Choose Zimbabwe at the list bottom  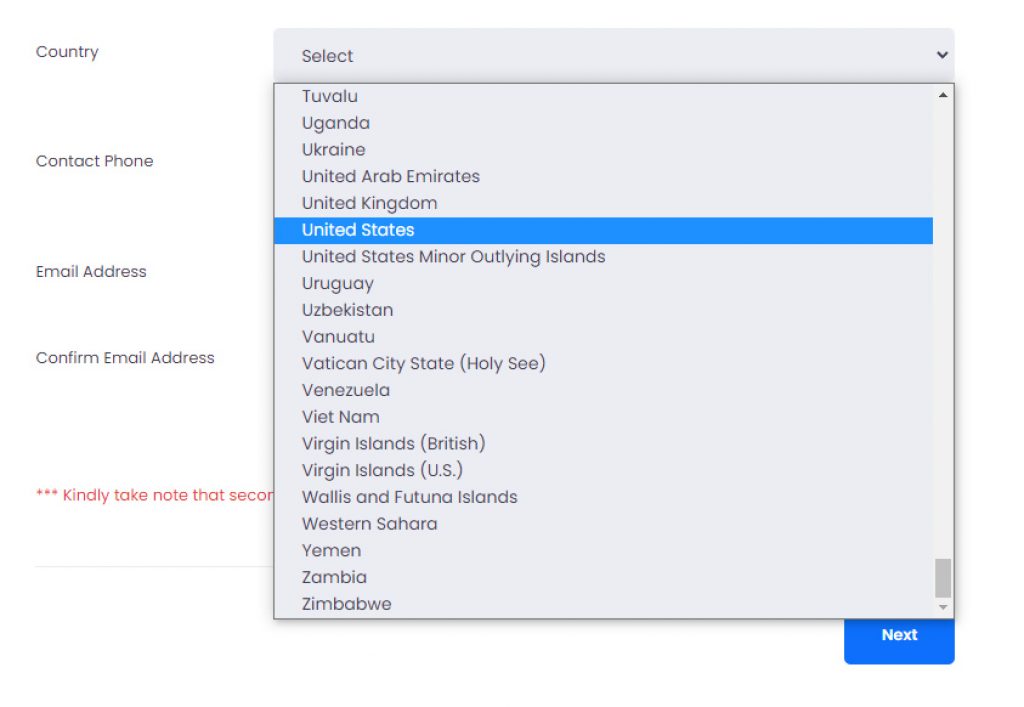tap(347, 604)
